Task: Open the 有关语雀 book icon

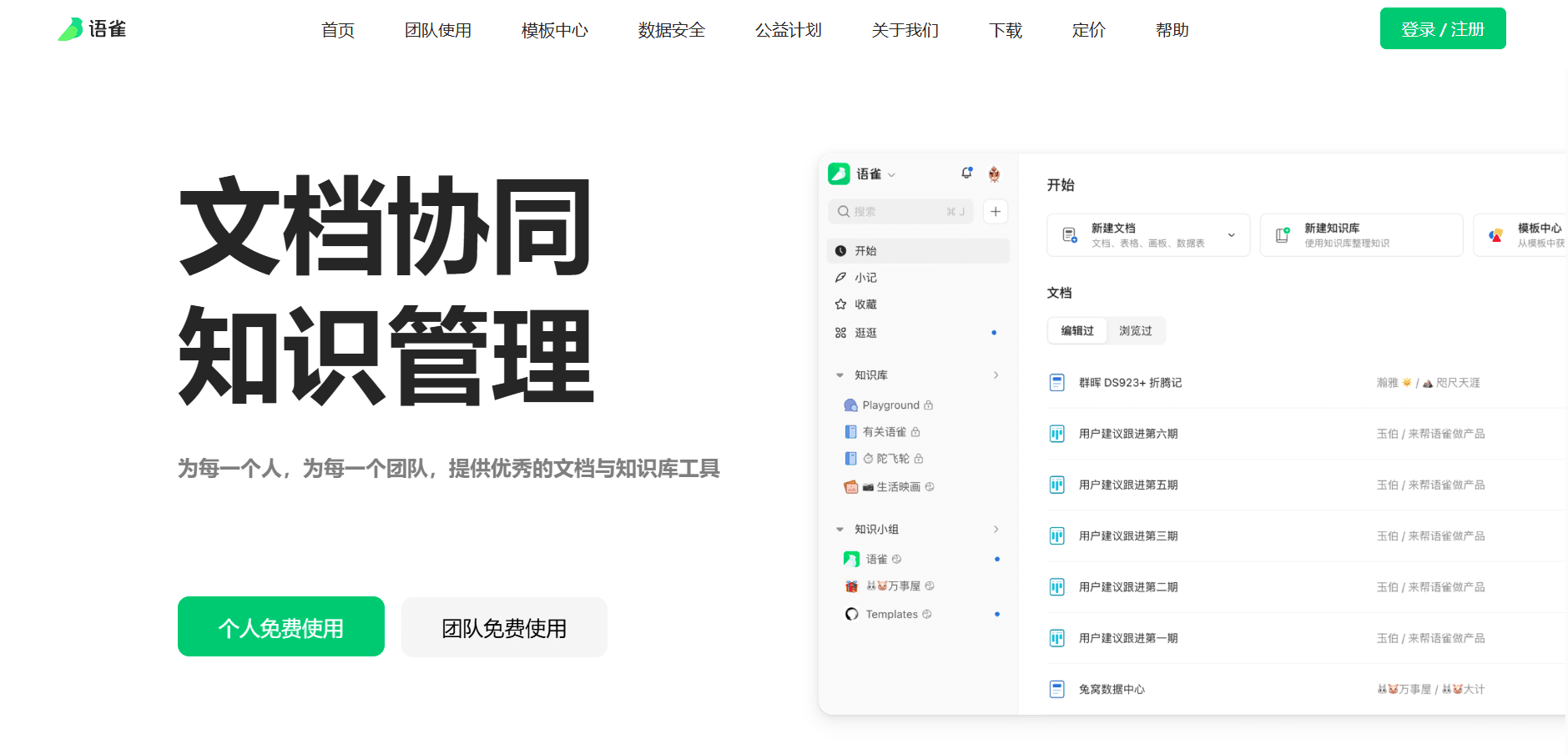Action: click(850, 432)
